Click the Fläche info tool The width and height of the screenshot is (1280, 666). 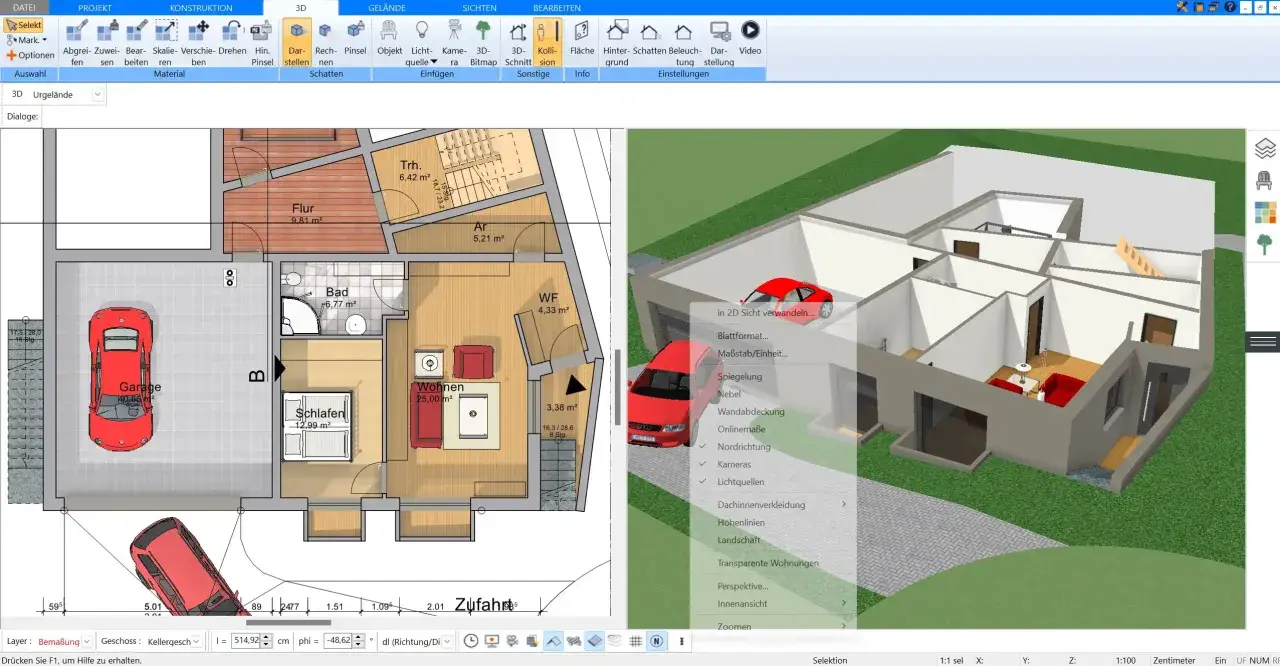pyautogui.click(x=582, y=37)
